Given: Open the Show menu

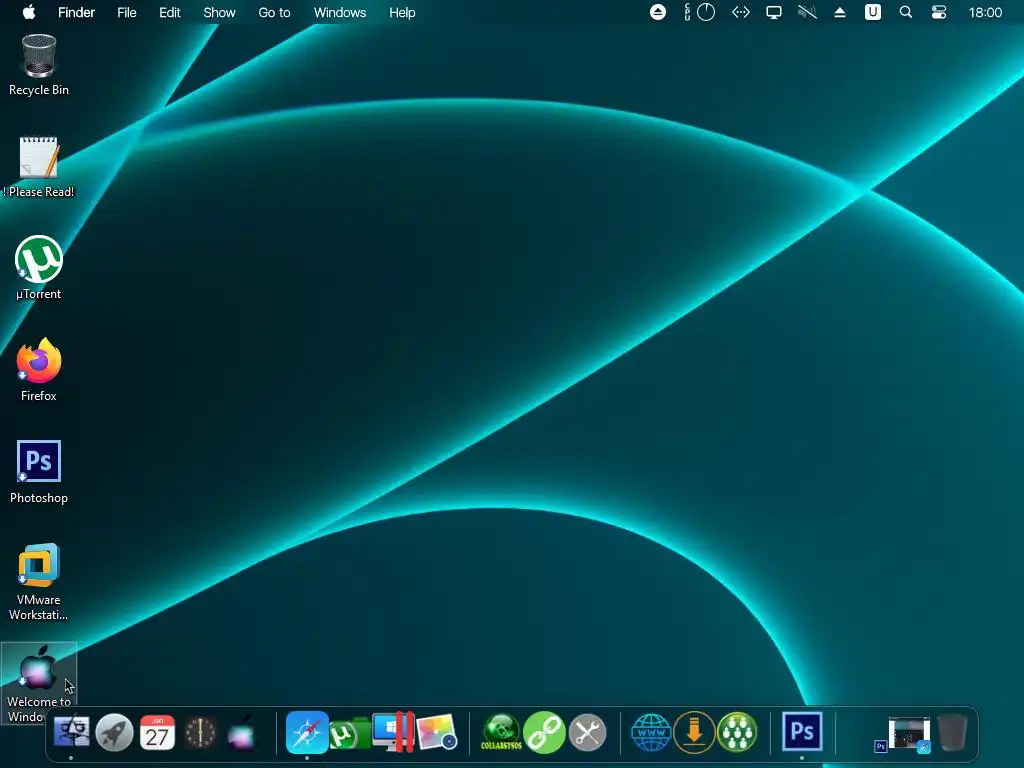Looking at the screenshot, I should point(219,12).
